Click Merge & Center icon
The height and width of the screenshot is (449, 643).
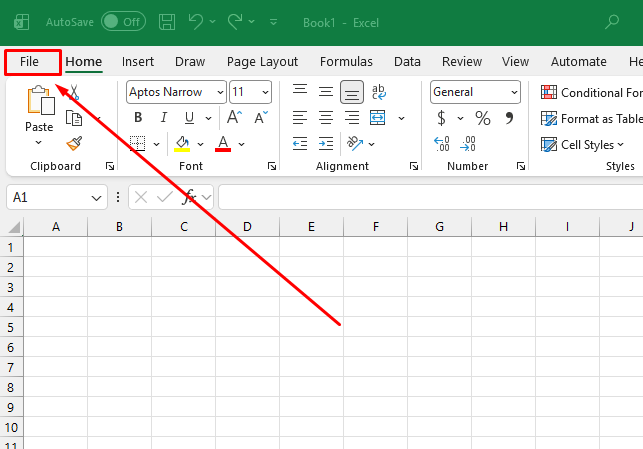click(x=377, y=118)
